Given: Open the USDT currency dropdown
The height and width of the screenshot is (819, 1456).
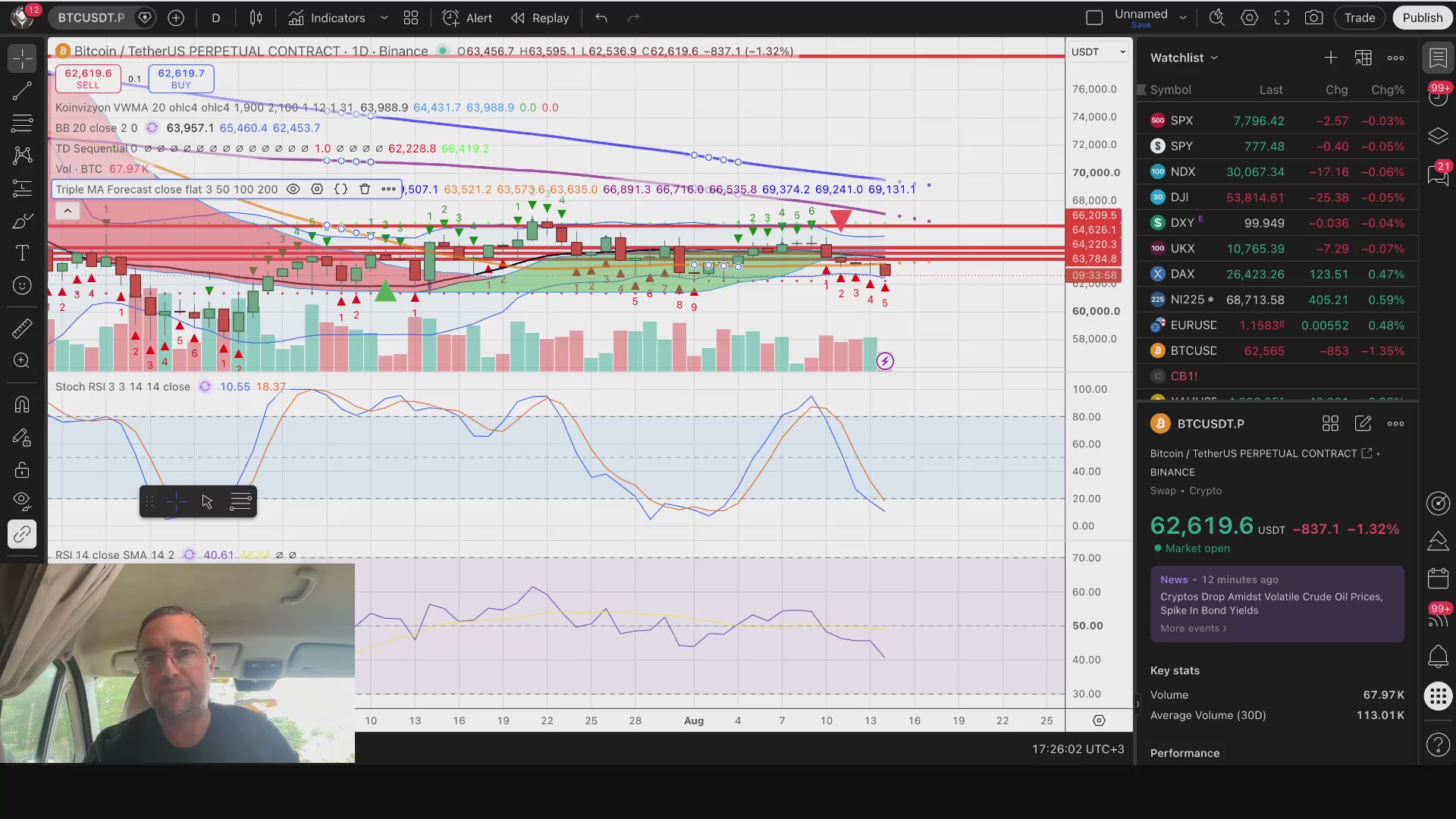Looking at the screenshot, I should tap(1098, 52).
